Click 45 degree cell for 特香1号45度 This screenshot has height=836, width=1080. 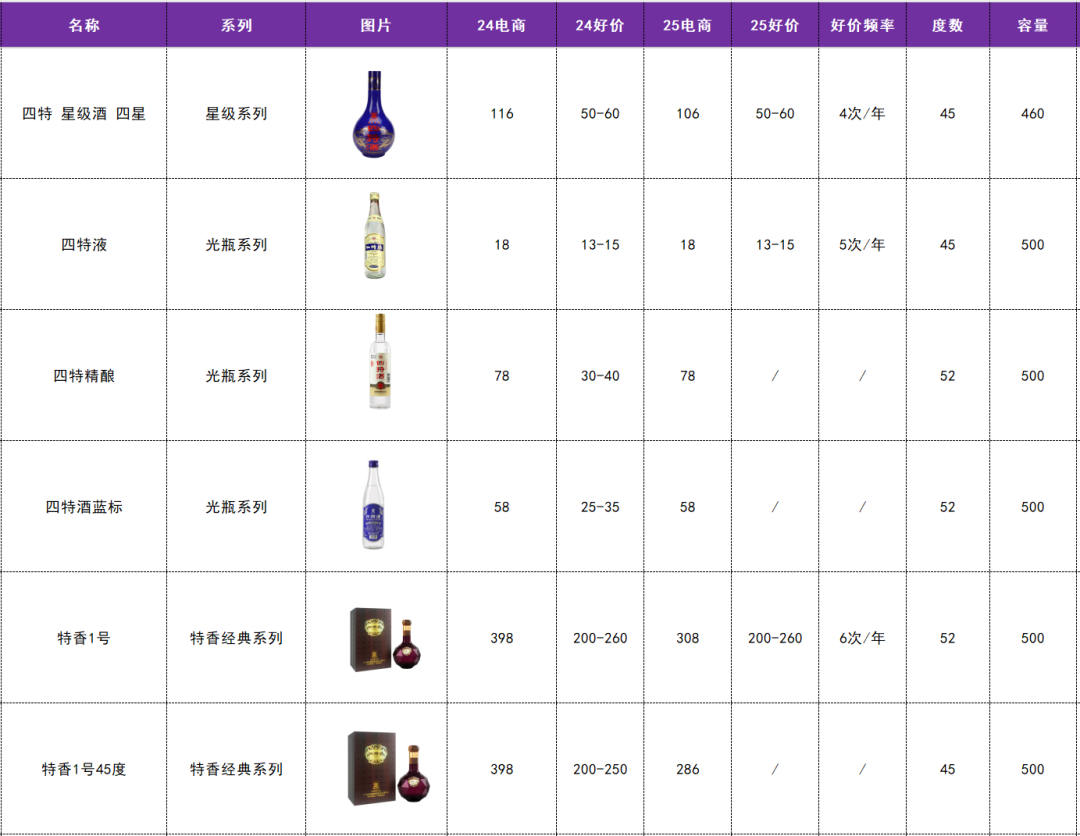click(948, 769)
